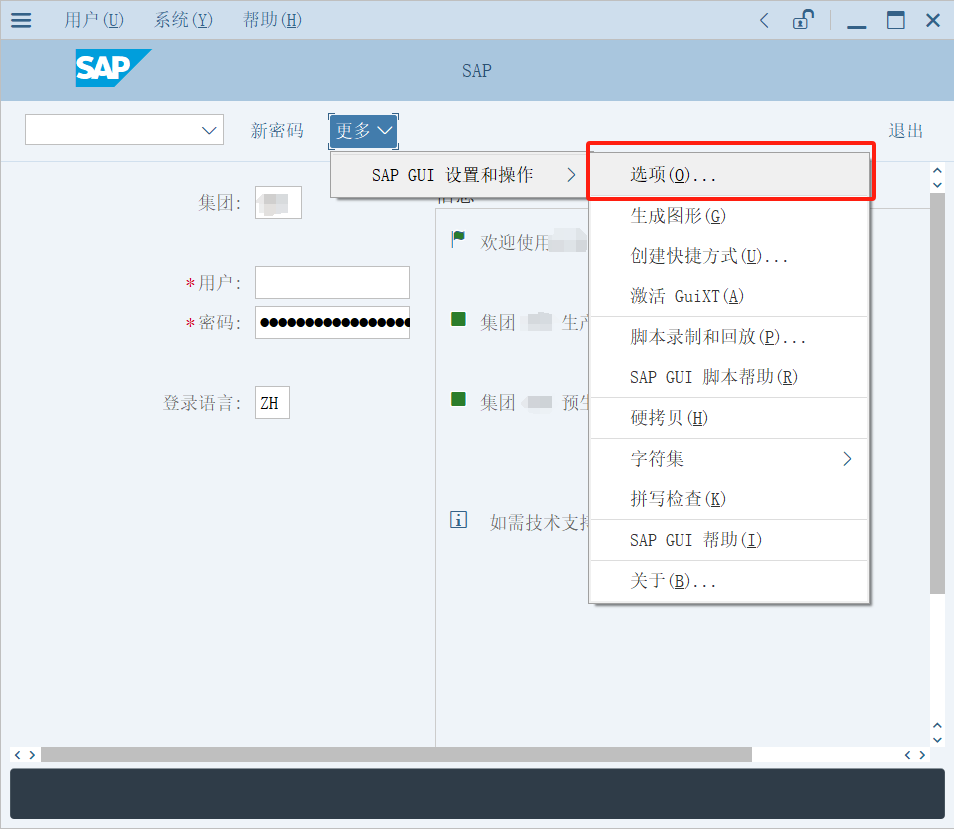Click the down arrow below the vertical scrollbar

(x=937, y=740)
